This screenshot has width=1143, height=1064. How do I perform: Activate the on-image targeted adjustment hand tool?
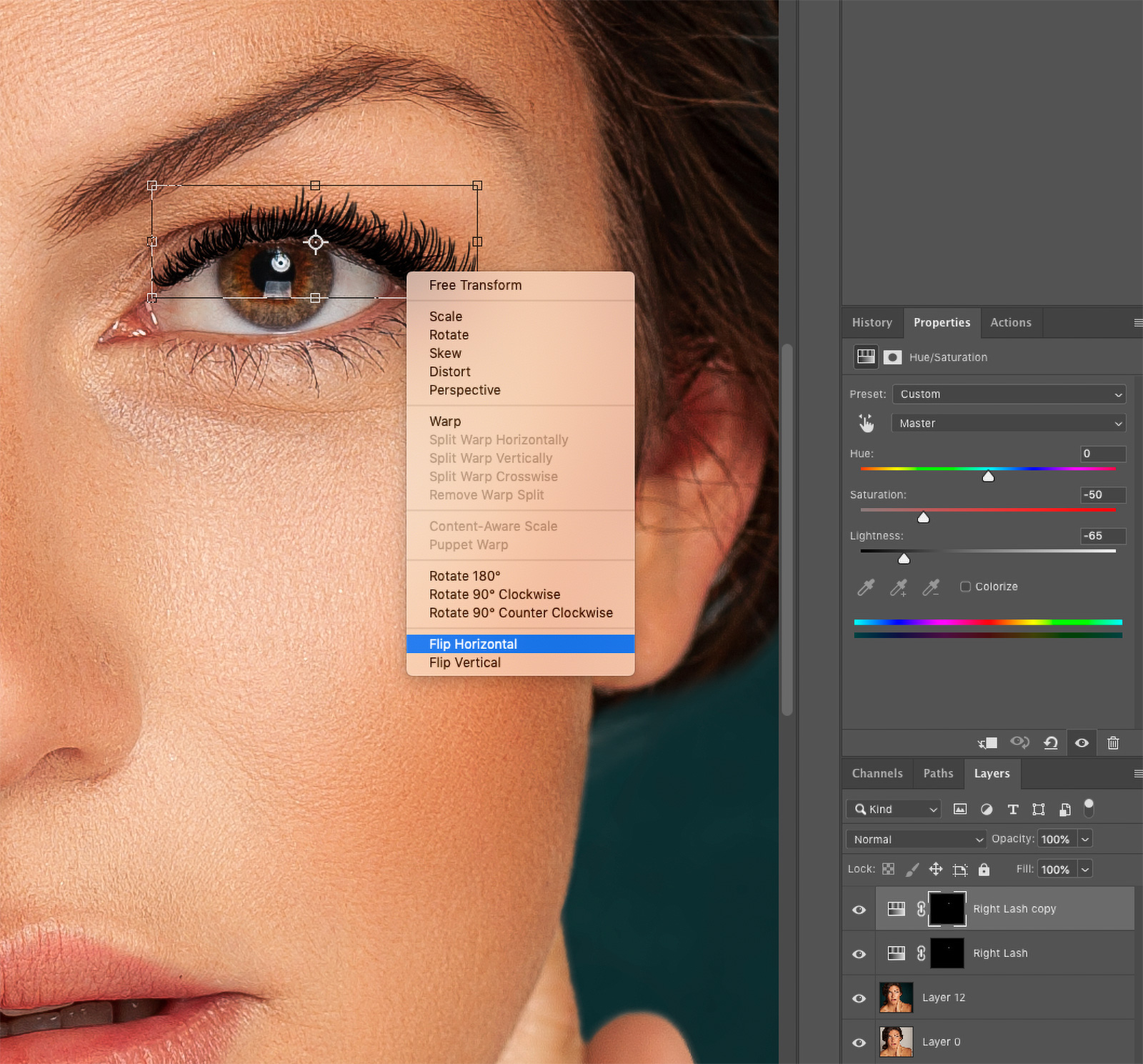click(866, 423)
